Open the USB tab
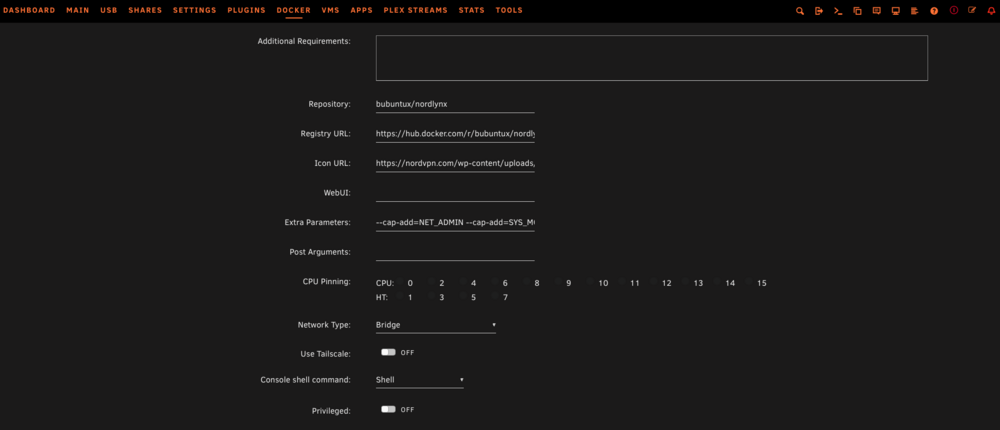1000x430 pixels. coord(109,10)
